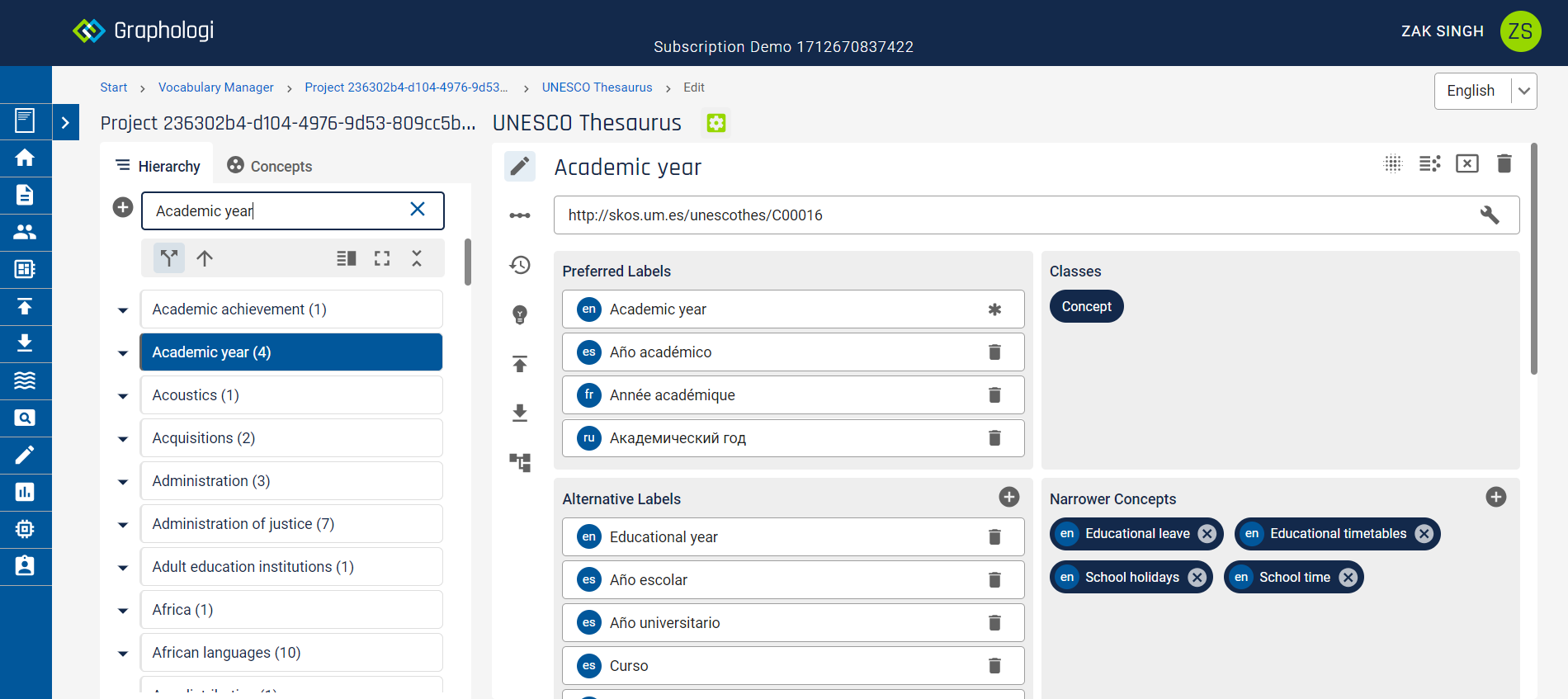The width and height of the screenshot is (1568, 699).
Task: Click the add concept plus icon beside search
Action: tap(123, 207)
